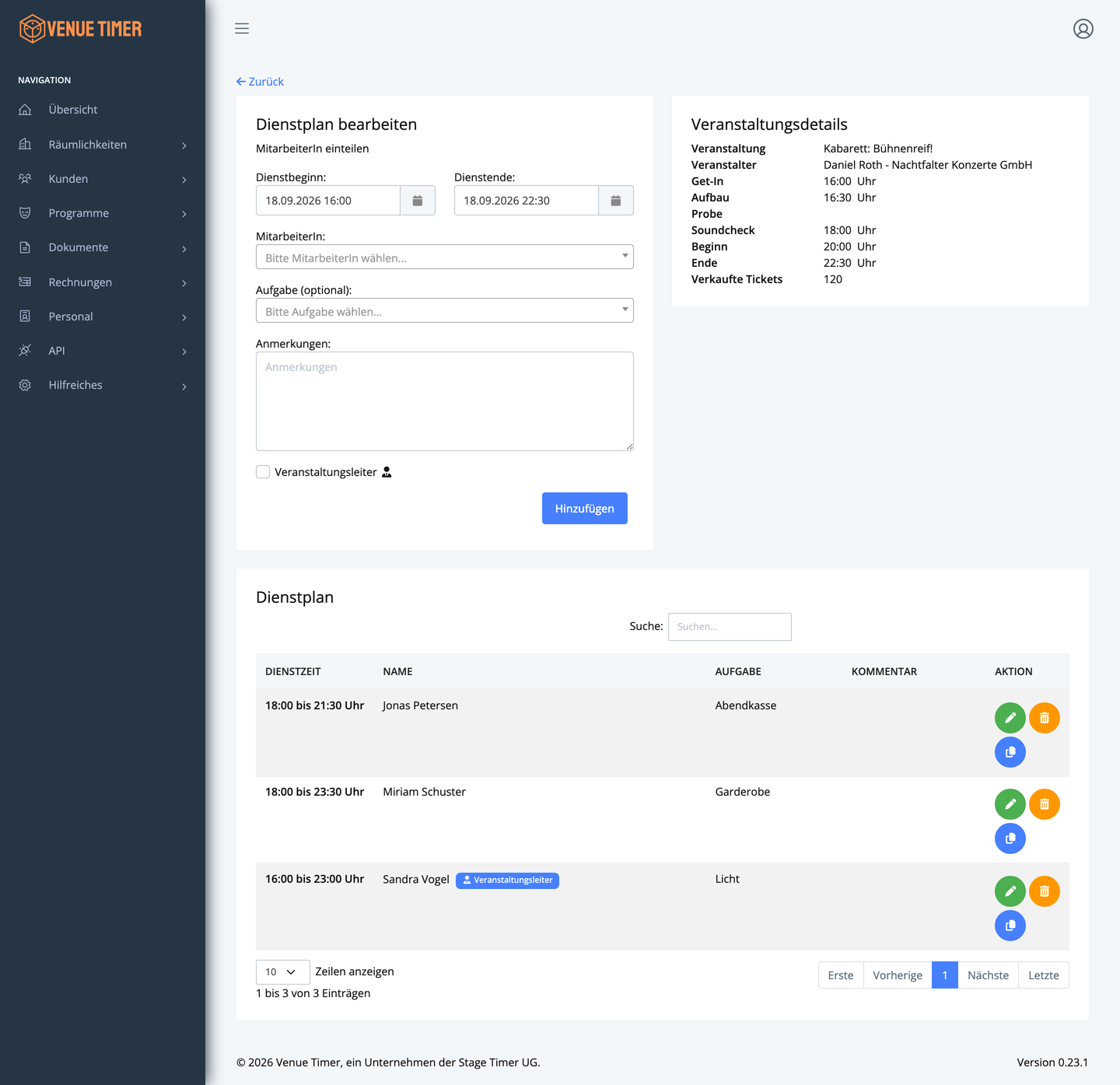Image resolution: width=1120 pixels, height=1085 pixels.
Task: Click the Letzte pagination button
Action: (x=1044, y=975)
